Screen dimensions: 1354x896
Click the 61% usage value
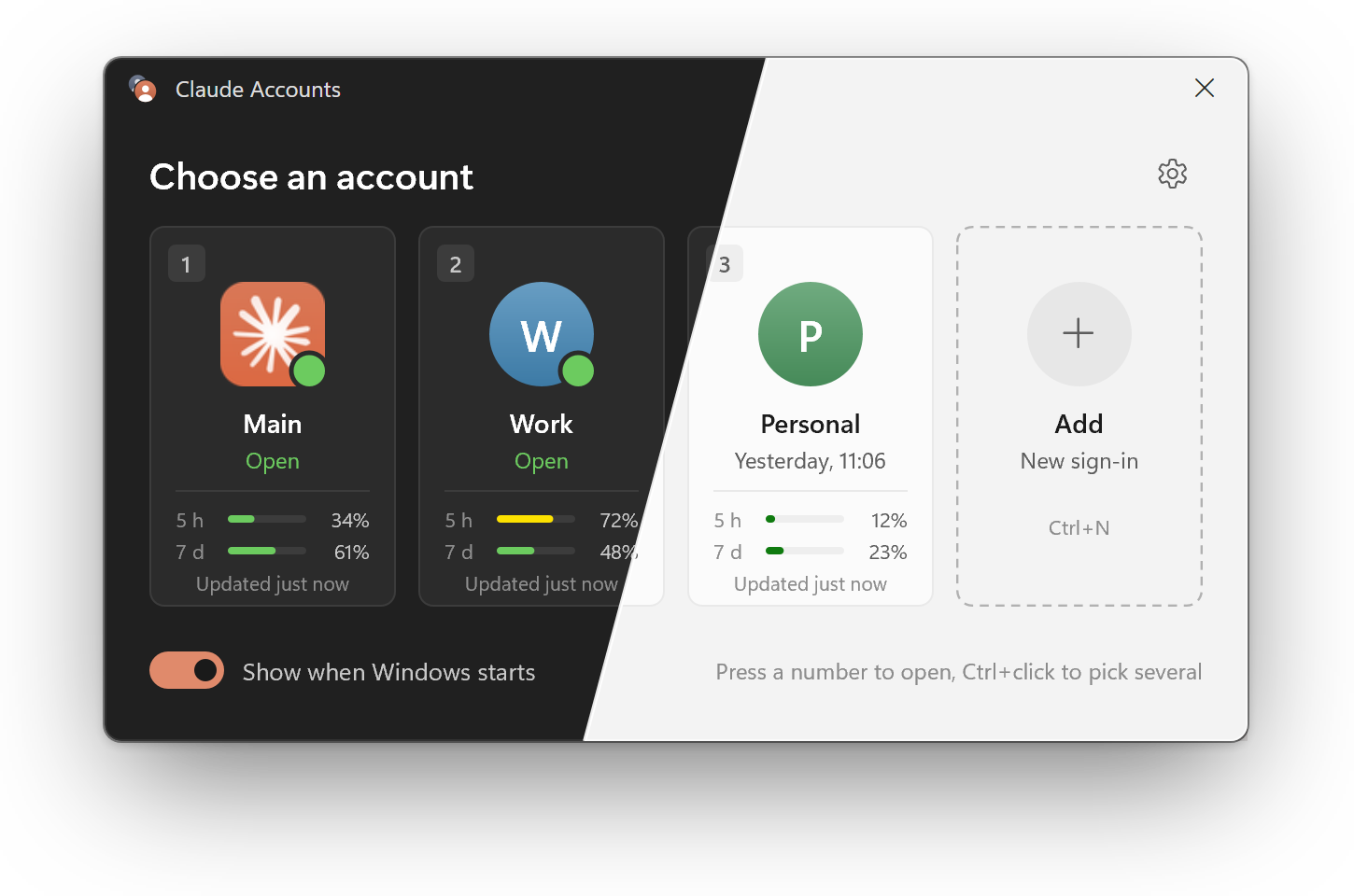pyautogui.click(x=351, y=553)
